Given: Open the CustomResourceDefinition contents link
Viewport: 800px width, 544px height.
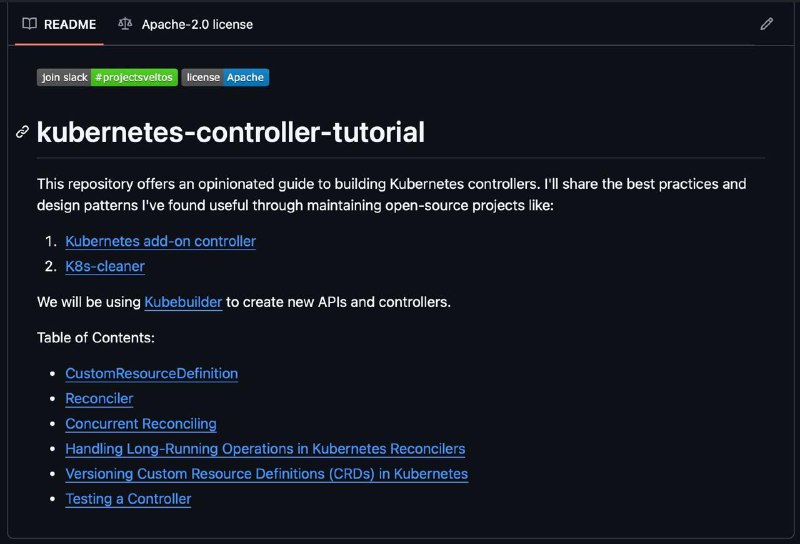Looking at the screenshot, I should pos(152,373).
